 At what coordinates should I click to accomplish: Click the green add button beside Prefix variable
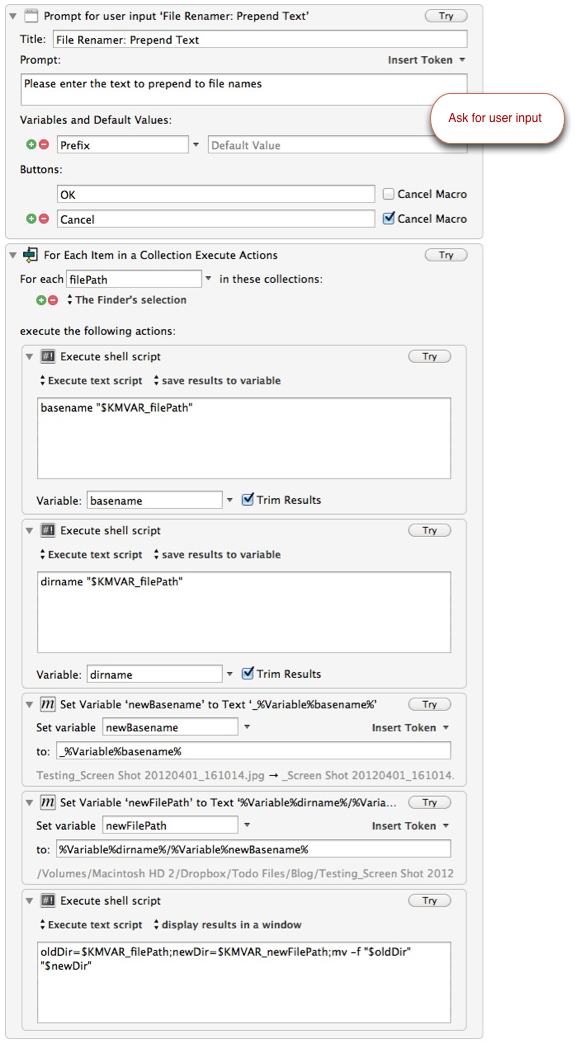pyautogui.click(x=31, y=144)
